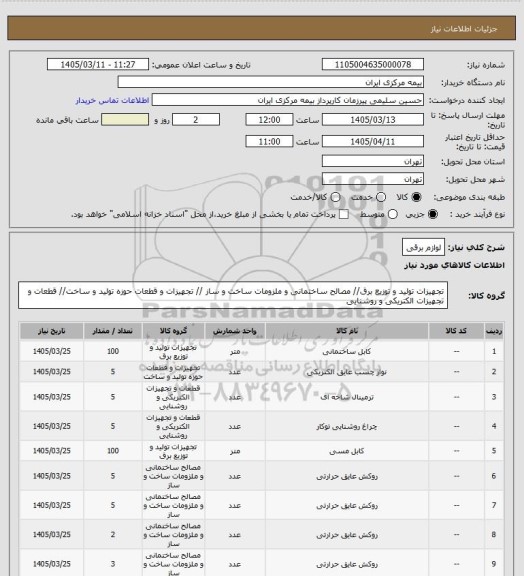Click unit عدد in چراغ روشنایی توکار row

[x=235, y=426]
